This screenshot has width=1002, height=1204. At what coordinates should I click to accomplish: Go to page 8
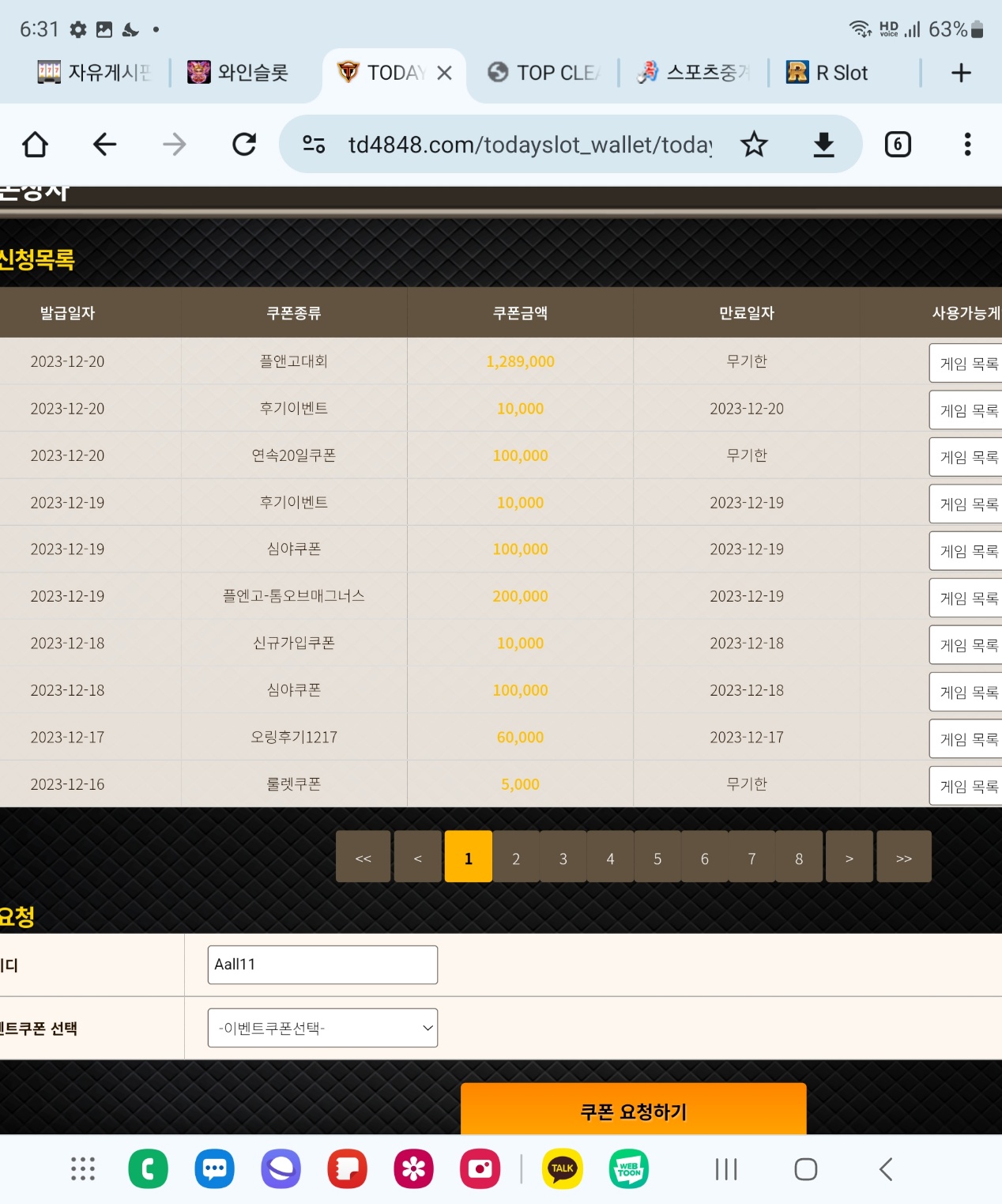coord(799,857)
